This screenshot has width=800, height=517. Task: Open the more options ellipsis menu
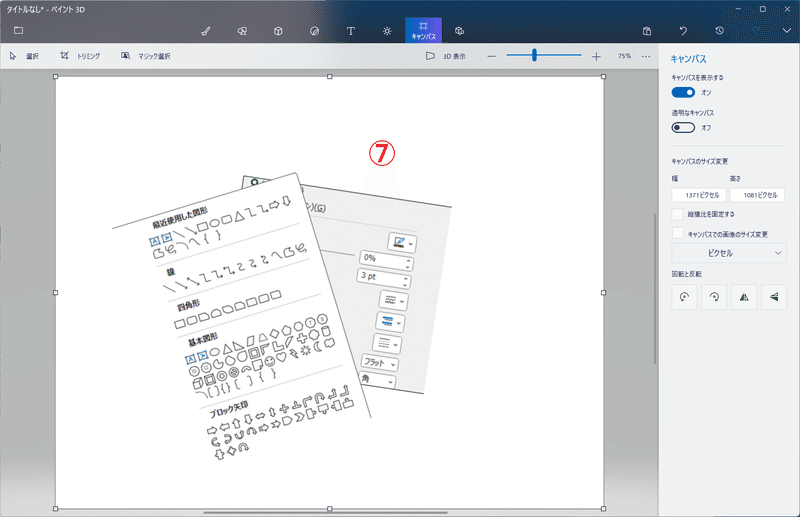(646, 56)
